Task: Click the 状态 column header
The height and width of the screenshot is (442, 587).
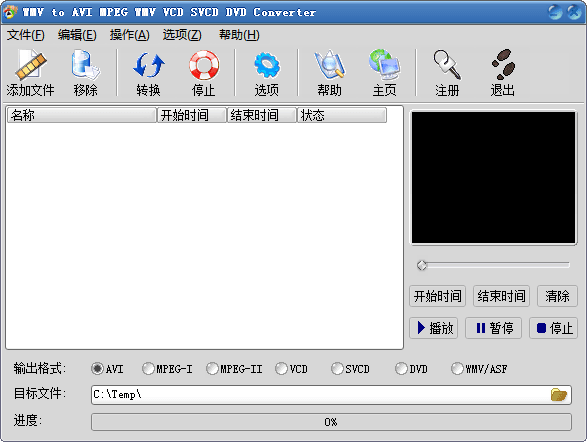Action: pos(342,115)
